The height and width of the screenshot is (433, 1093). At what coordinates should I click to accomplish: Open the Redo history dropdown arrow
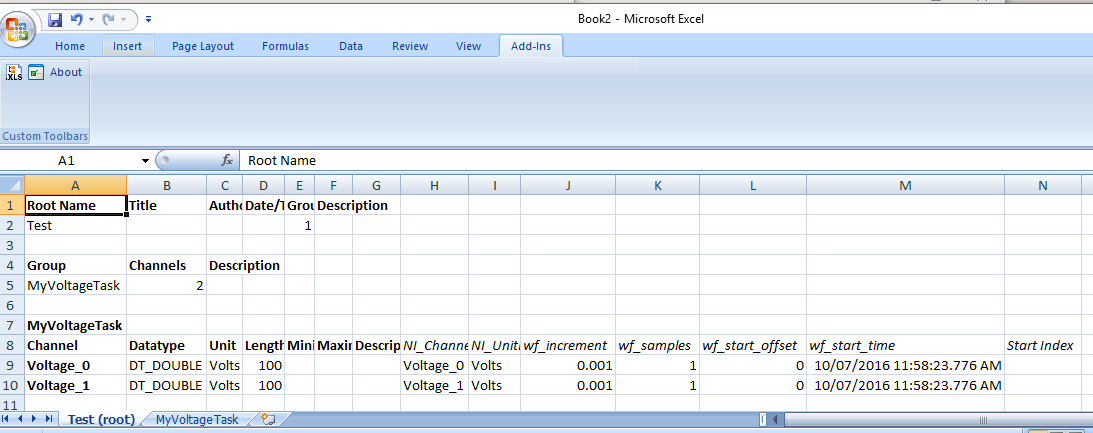coord(122,20)
